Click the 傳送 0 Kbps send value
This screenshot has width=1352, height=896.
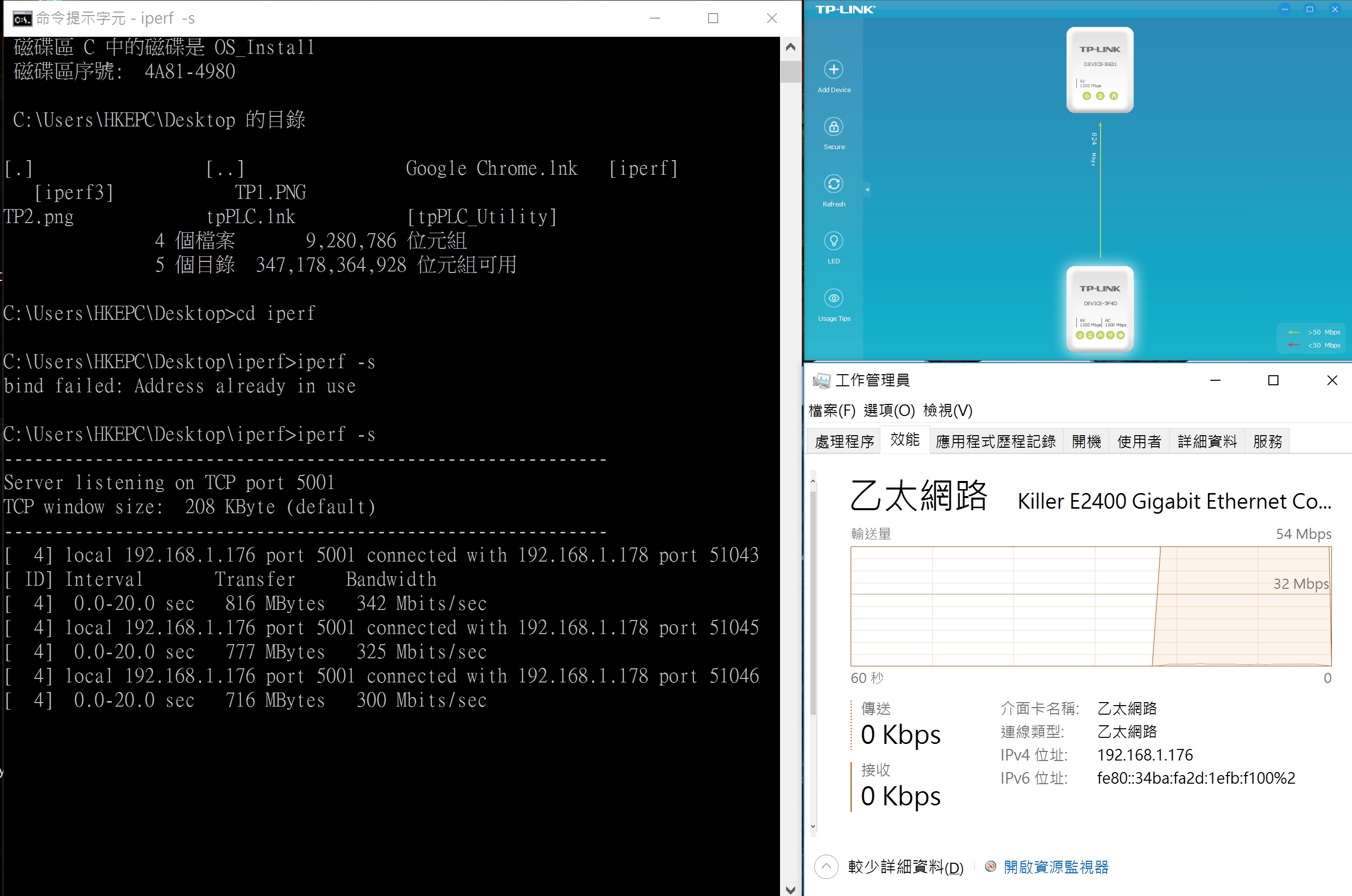click(x=900, y=734)
